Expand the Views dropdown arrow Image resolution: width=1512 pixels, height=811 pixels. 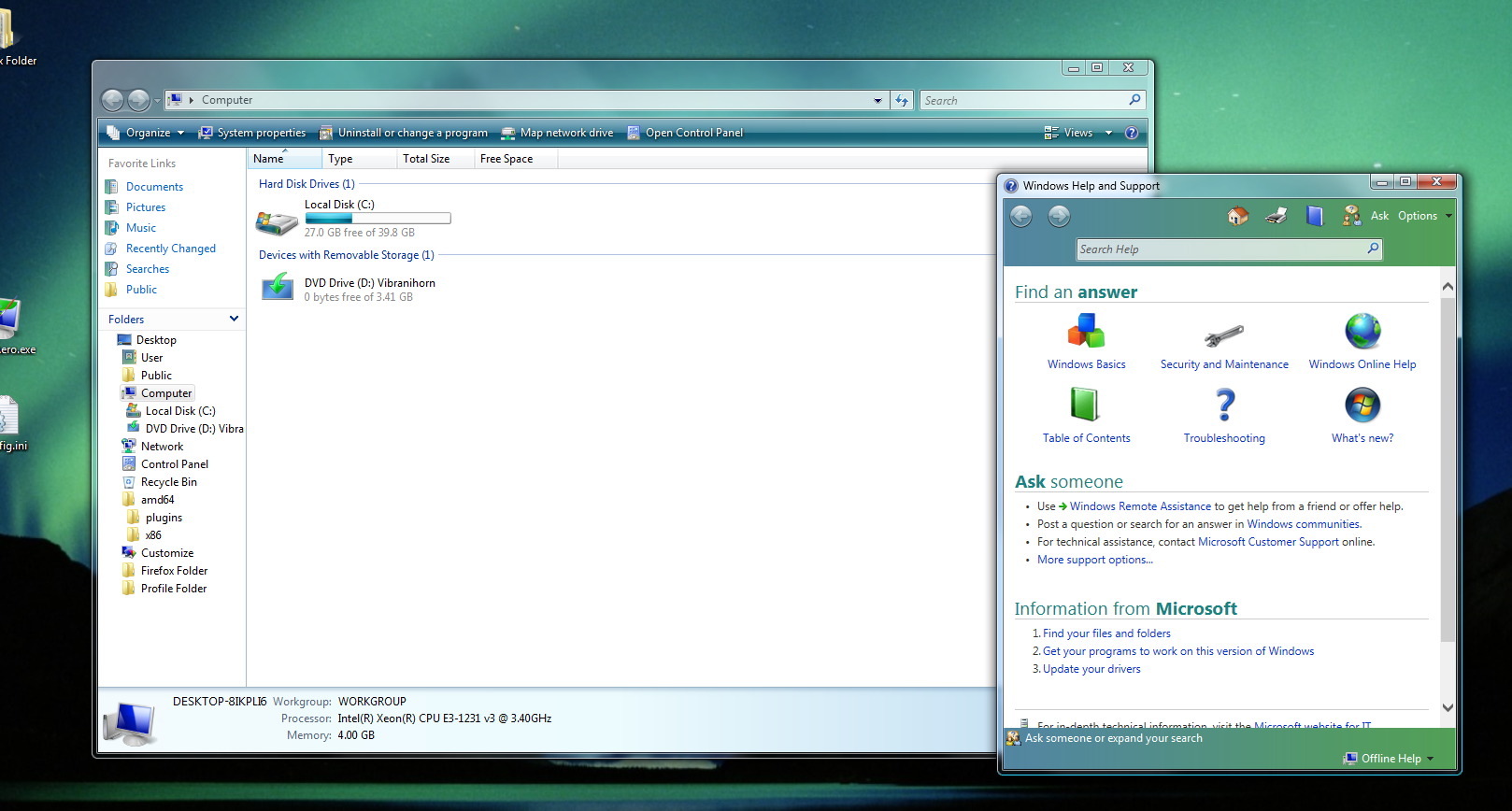[x=1109, y=133]
